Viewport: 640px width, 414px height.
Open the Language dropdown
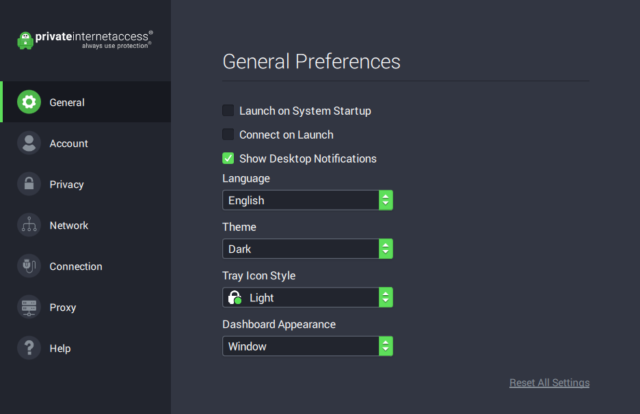[x=307, y=200]
